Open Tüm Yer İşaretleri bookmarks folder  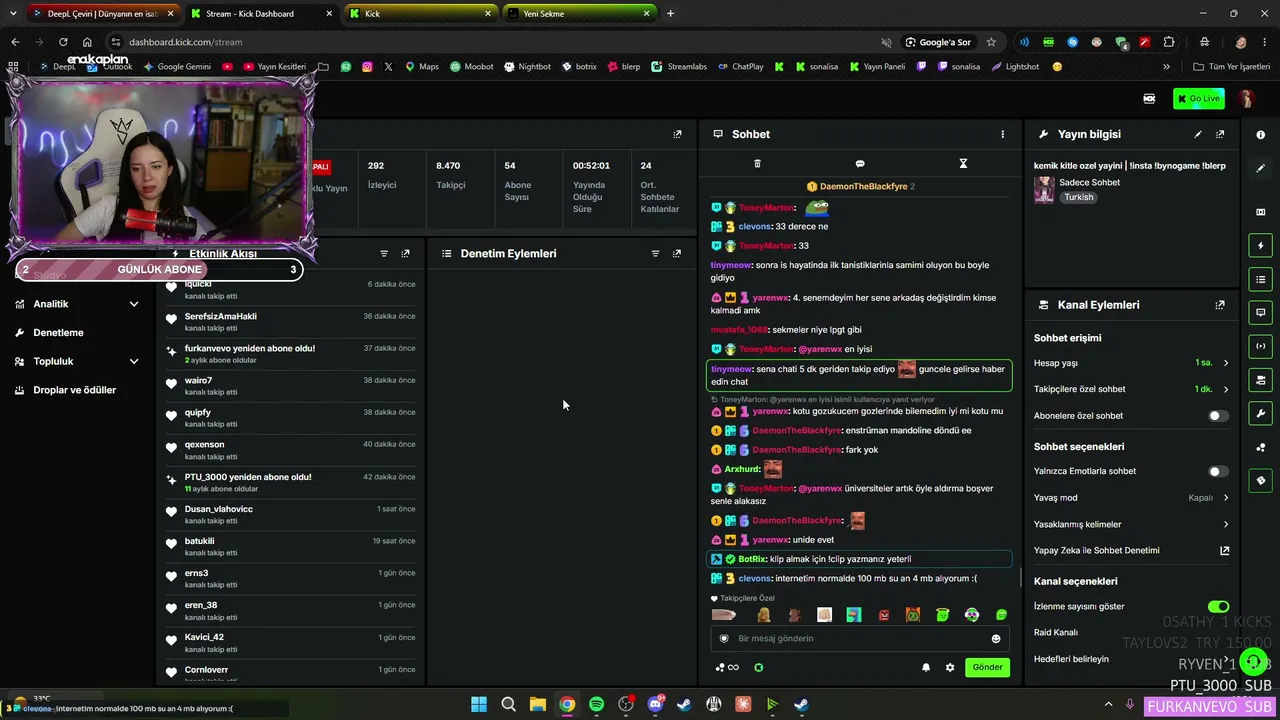tap(1231, 67)
